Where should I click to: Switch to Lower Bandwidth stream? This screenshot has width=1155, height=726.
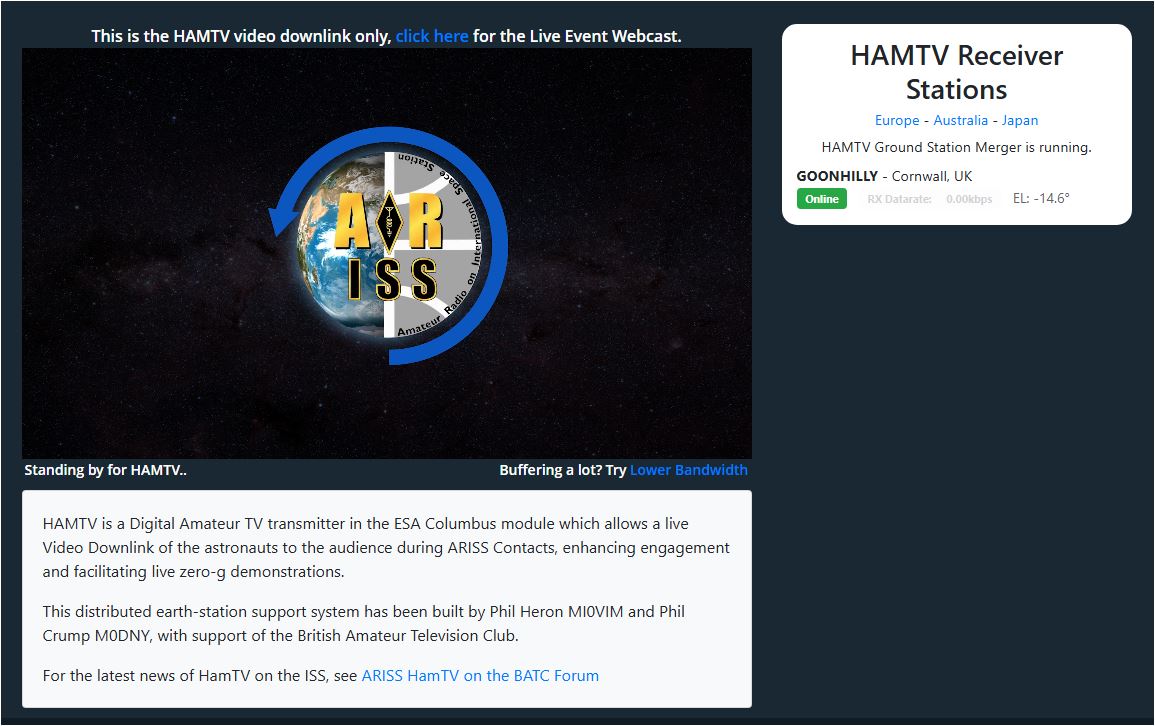tap(688, 470)
